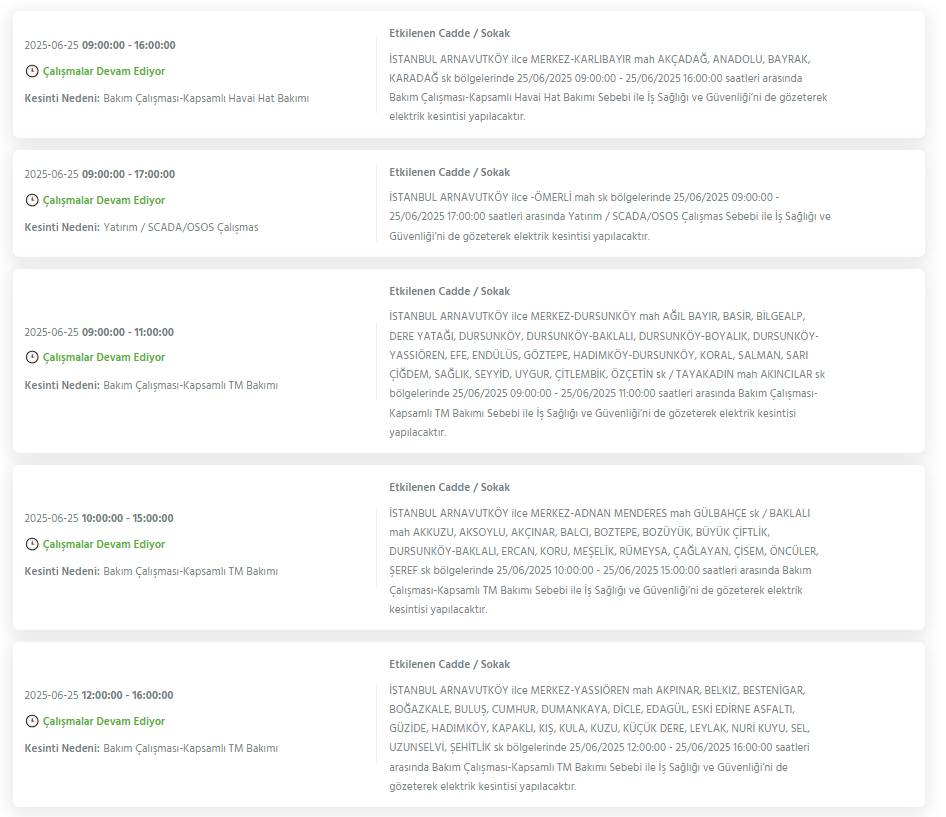
Task: Click the 2025-06-25 10:00:00 - 15:00:00 time range
Action: point(99,518)
